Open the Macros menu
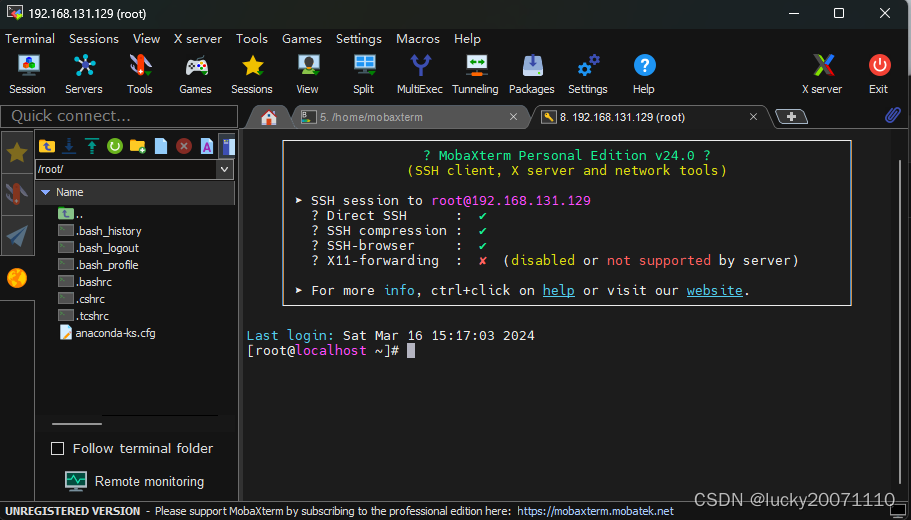 click(418, 39)
